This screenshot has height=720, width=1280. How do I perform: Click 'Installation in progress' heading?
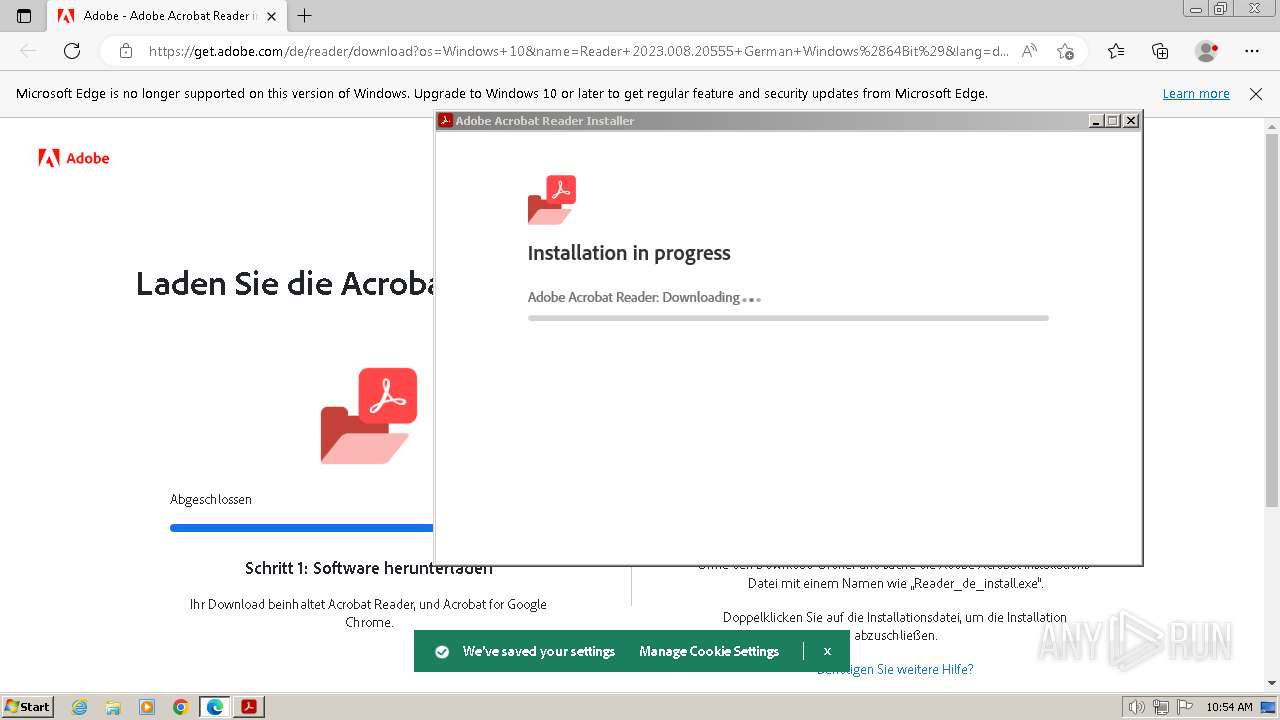[x=629, y=253]
